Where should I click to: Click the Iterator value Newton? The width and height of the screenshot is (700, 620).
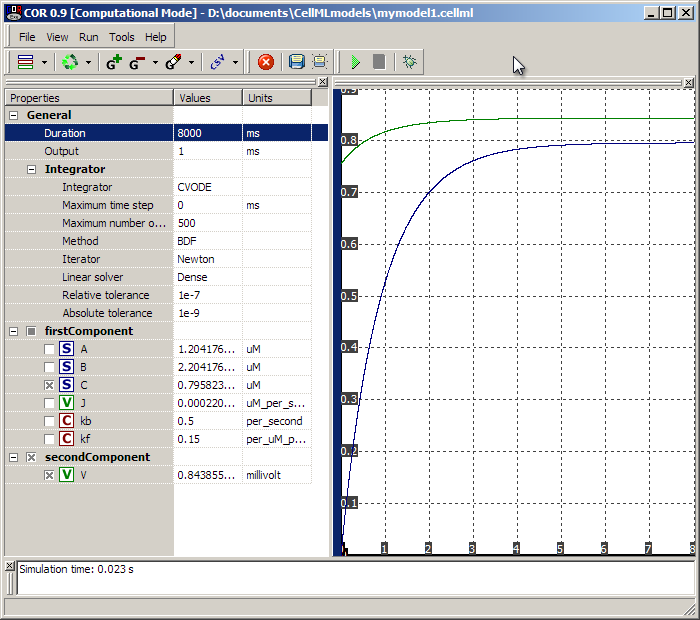(x=208, y=259)
